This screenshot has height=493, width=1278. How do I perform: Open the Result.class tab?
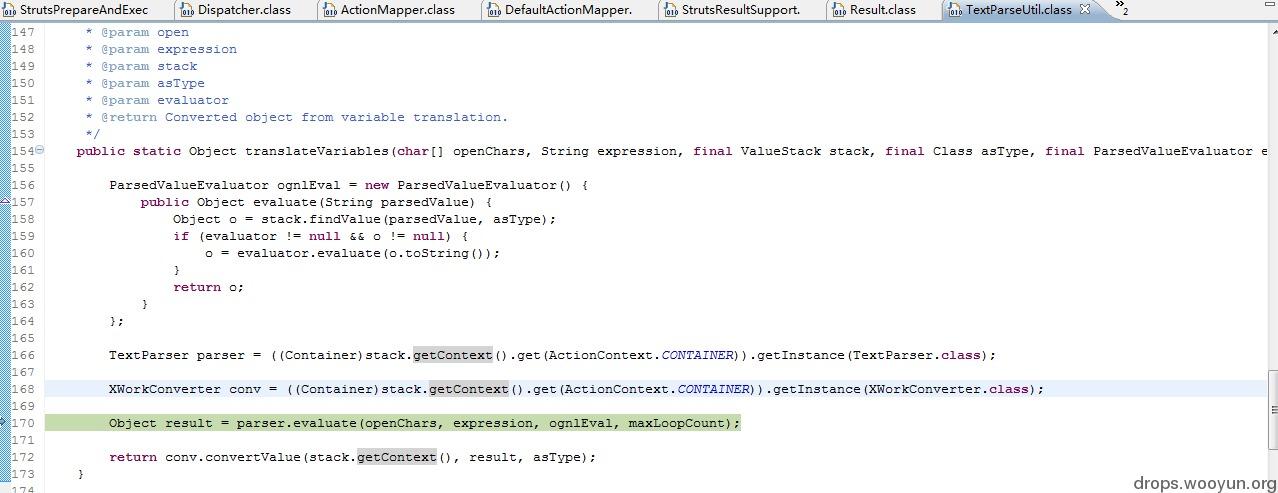(882, 10)
